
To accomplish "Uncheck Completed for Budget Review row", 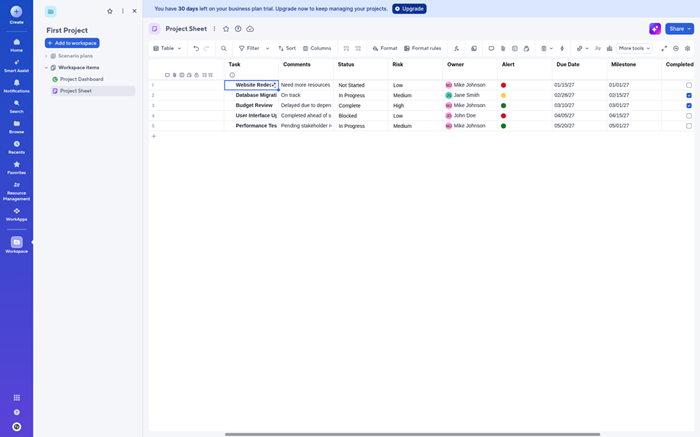I will point(689,105).
